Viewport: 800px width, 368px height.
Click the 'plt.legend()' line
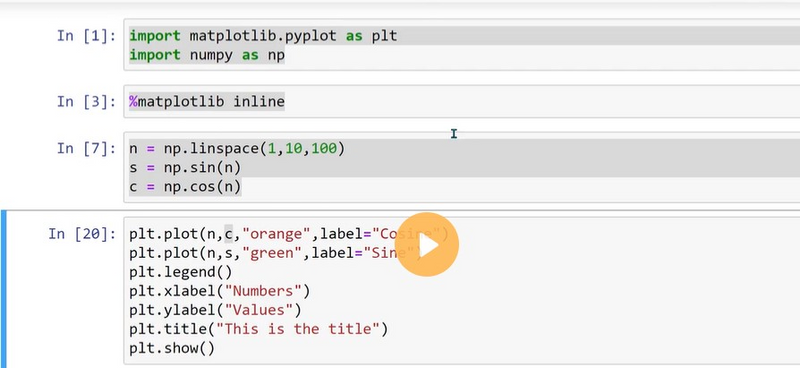click(x=180, y=272)
